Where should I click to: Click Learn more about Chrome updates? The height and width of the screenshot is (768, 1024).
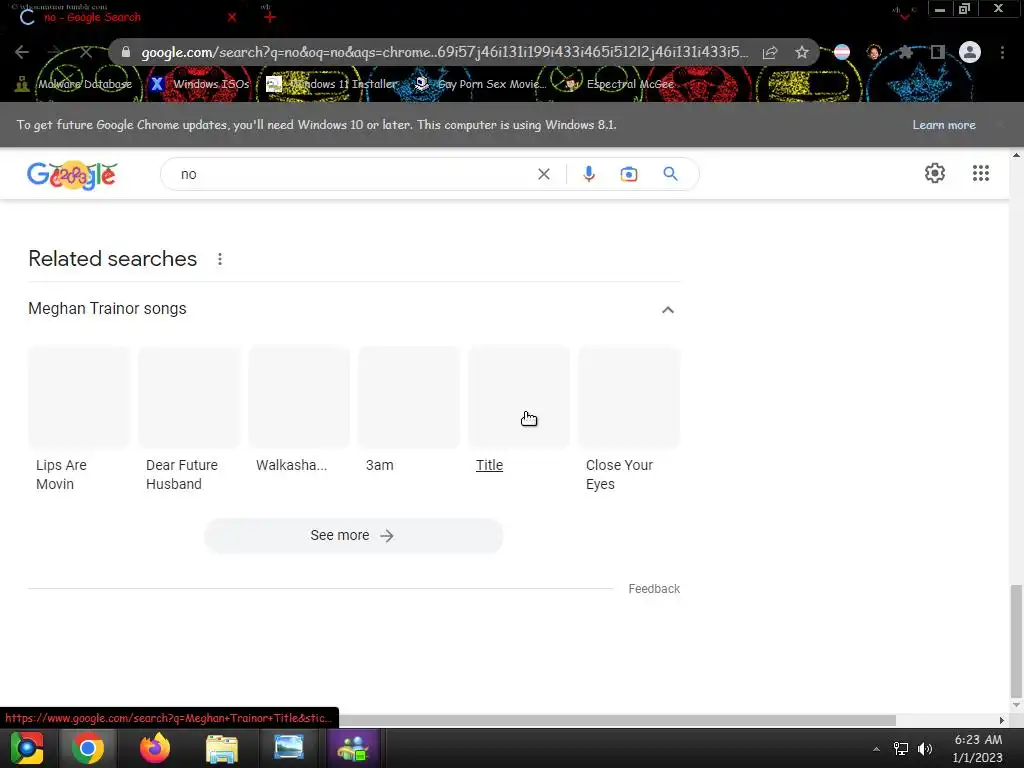pos(944,125)
